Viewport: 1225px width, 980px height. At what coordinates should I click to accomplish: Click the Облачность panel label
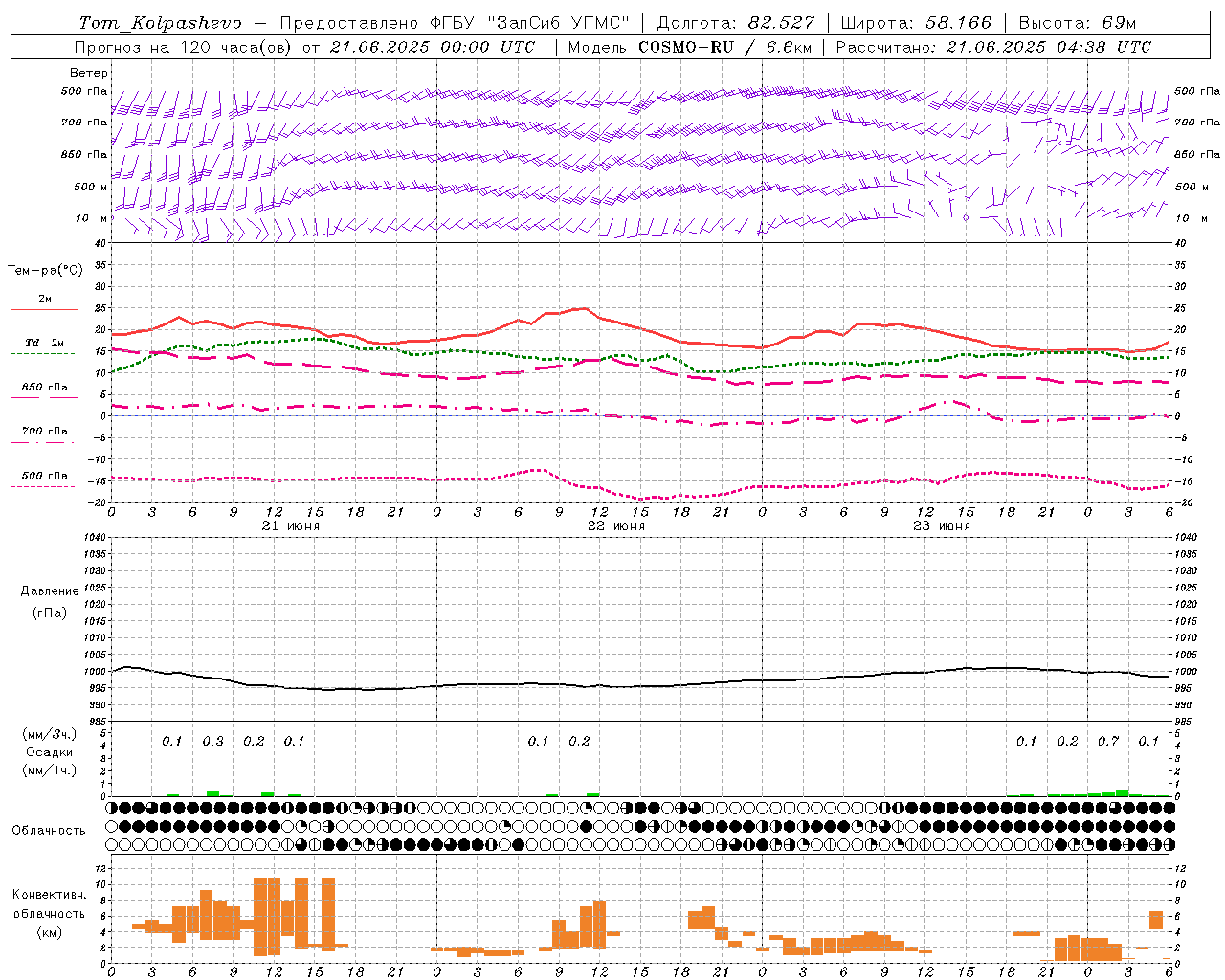point(49,831)
